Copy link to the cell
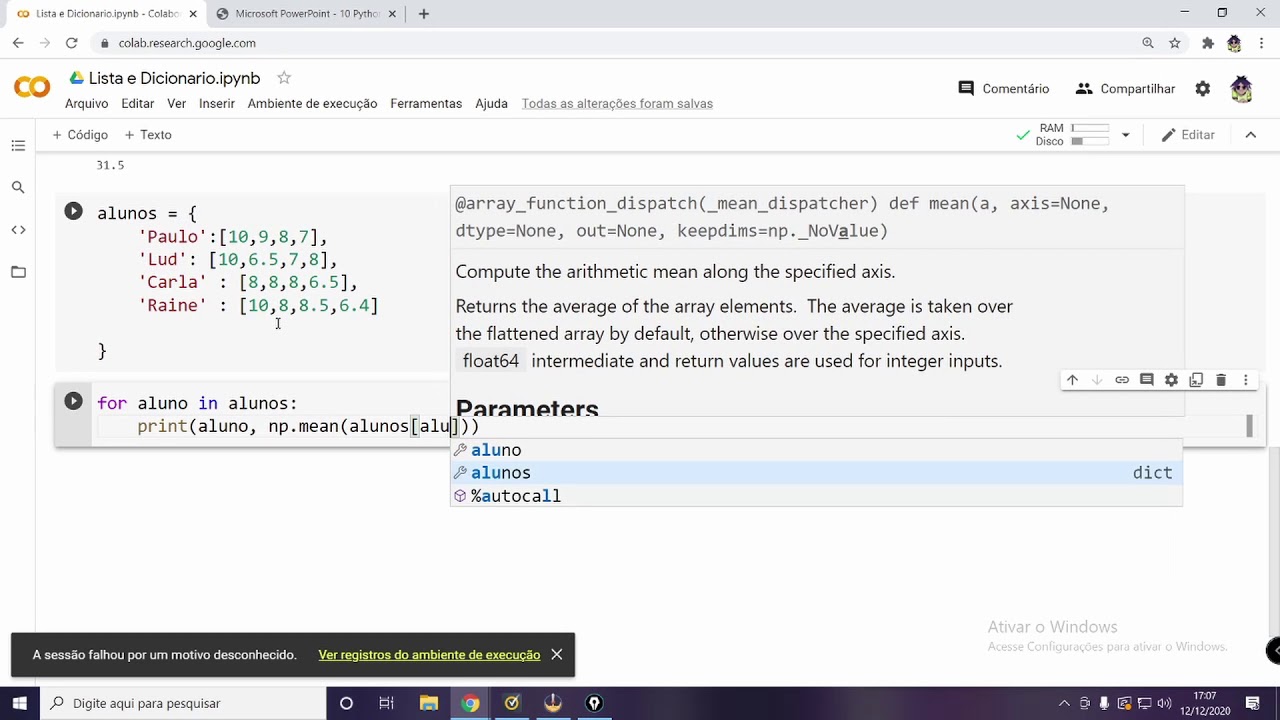Image resolution: width=1280 pixels, height=720 pixels. click(1122, 380)
